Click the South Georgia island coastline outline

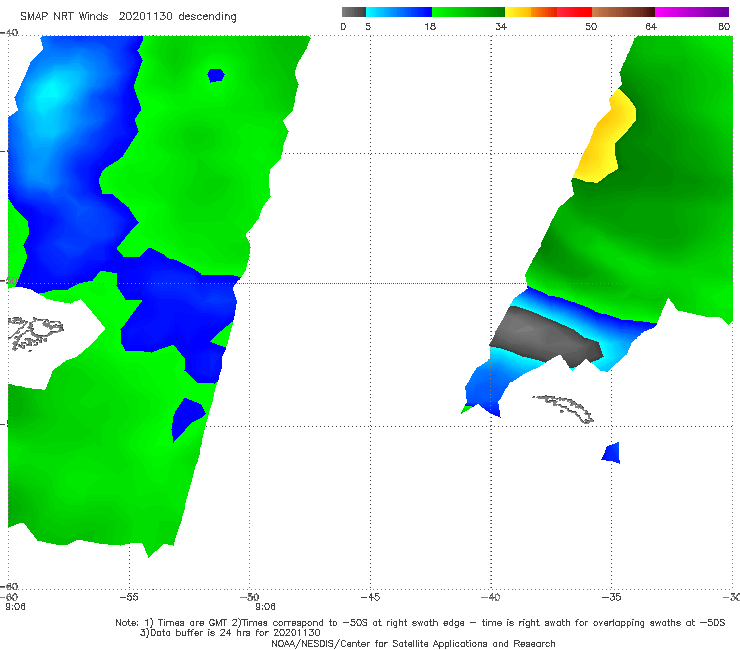pyautogui.click(x=564, y=408)
